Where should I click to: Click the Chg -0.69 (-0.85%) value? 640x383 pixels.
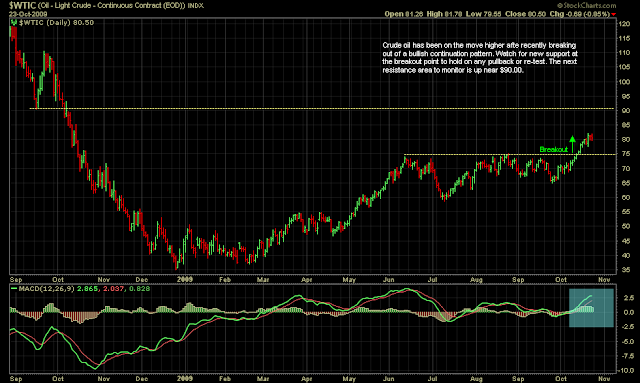click(579, 14)
